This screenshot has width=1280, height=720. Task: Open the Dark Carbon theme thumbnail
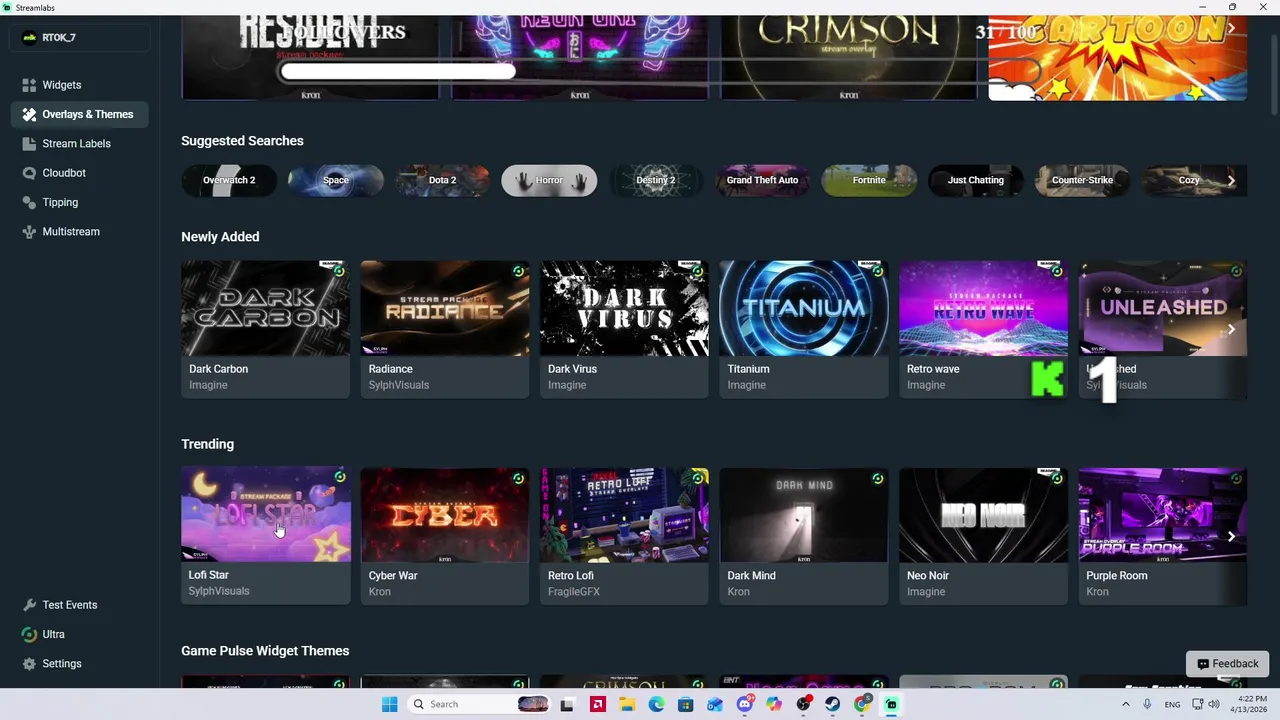click(265, 309)
